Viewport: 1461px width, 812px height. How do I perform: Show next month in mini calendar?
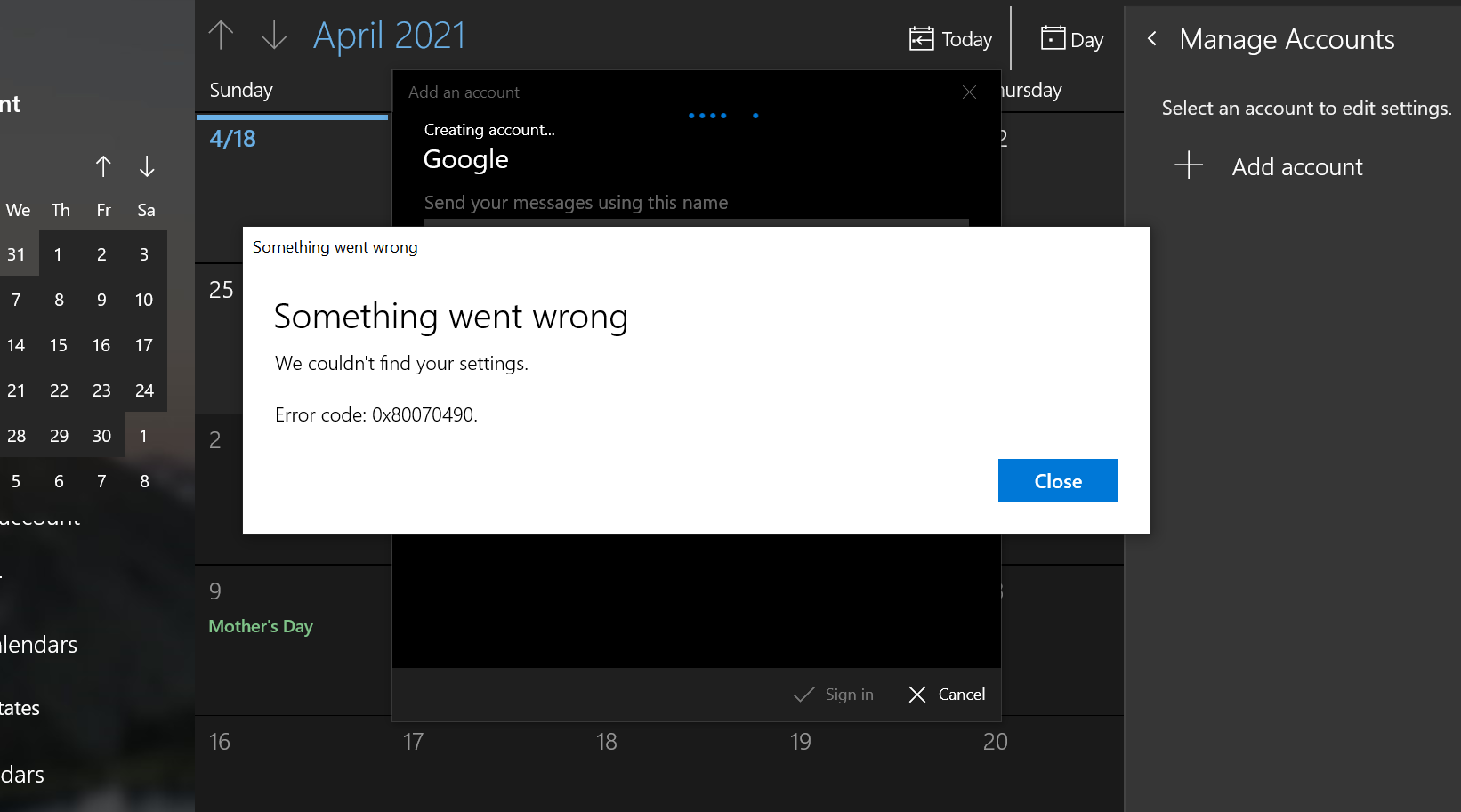point(147,166)
